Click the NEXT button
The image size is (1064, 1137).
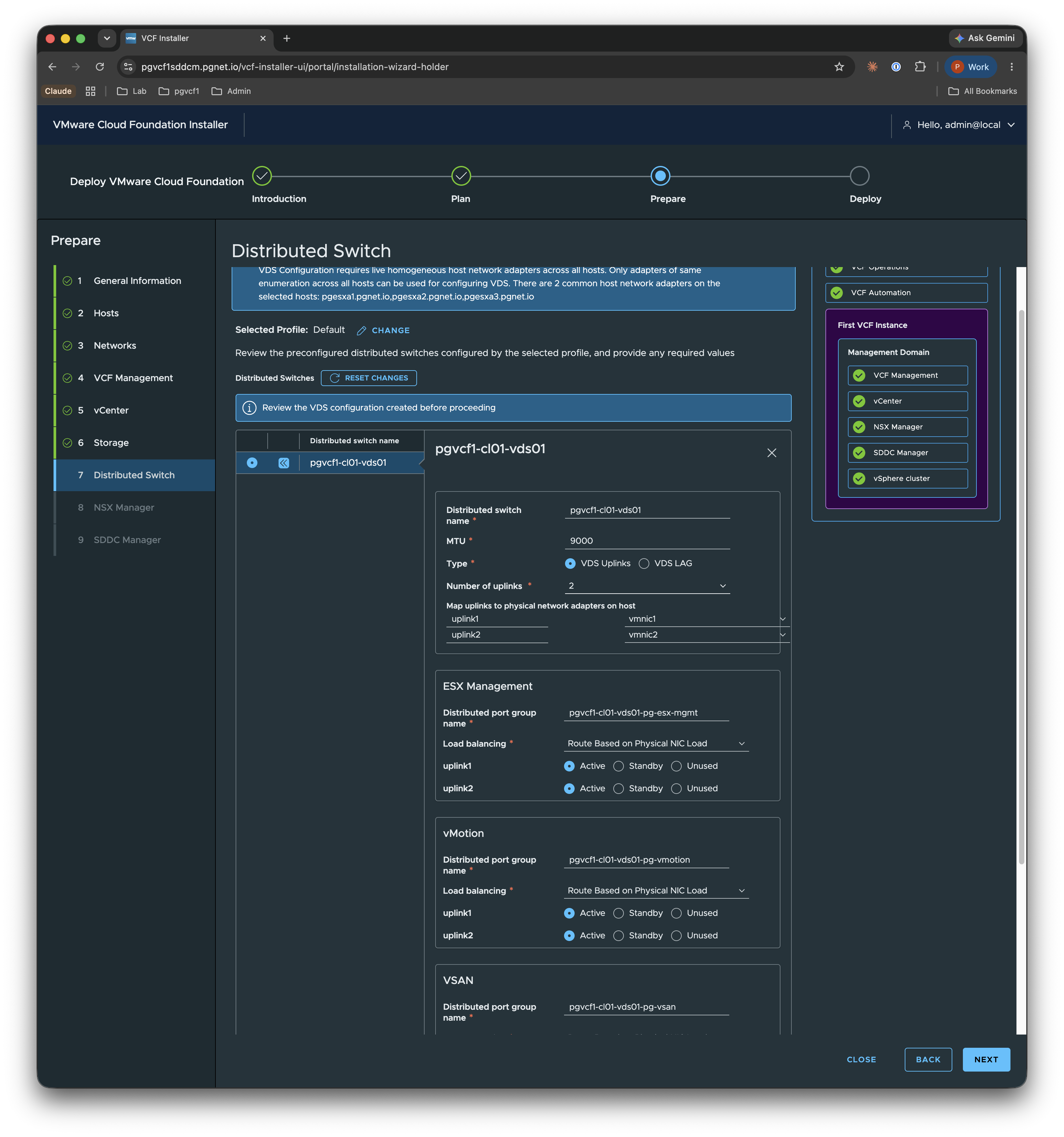click(986, 1060)
